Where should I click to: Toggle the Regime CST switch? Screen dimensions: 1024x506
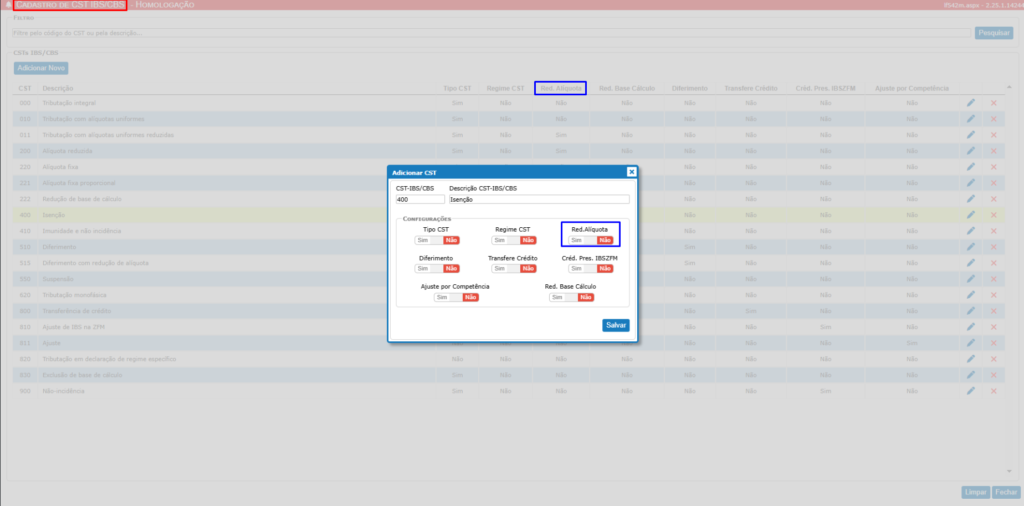513,240
